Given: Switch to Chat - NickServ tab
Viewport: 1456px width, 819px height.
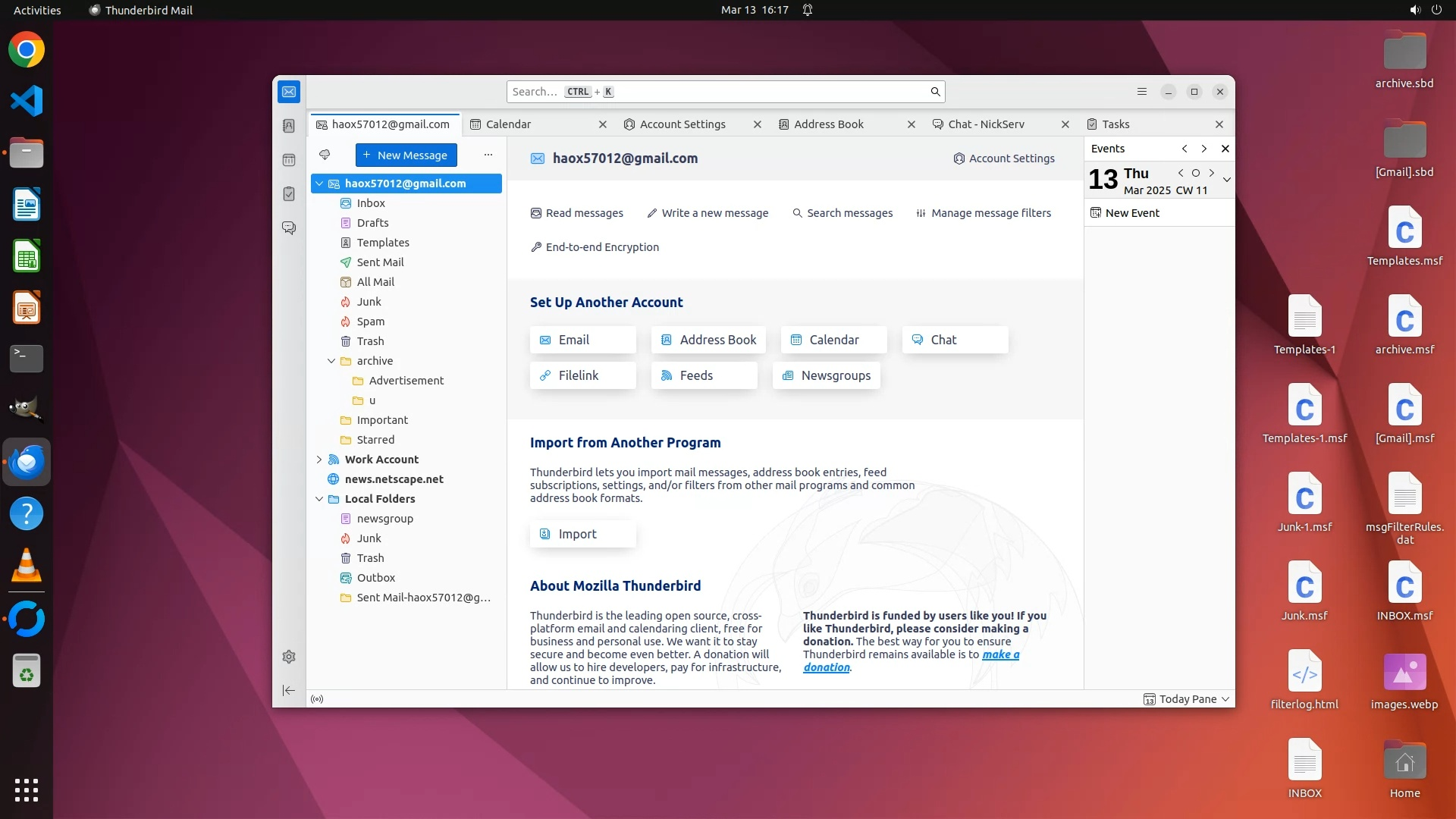Looking at the screenshot, I should [x=986, y=124].
